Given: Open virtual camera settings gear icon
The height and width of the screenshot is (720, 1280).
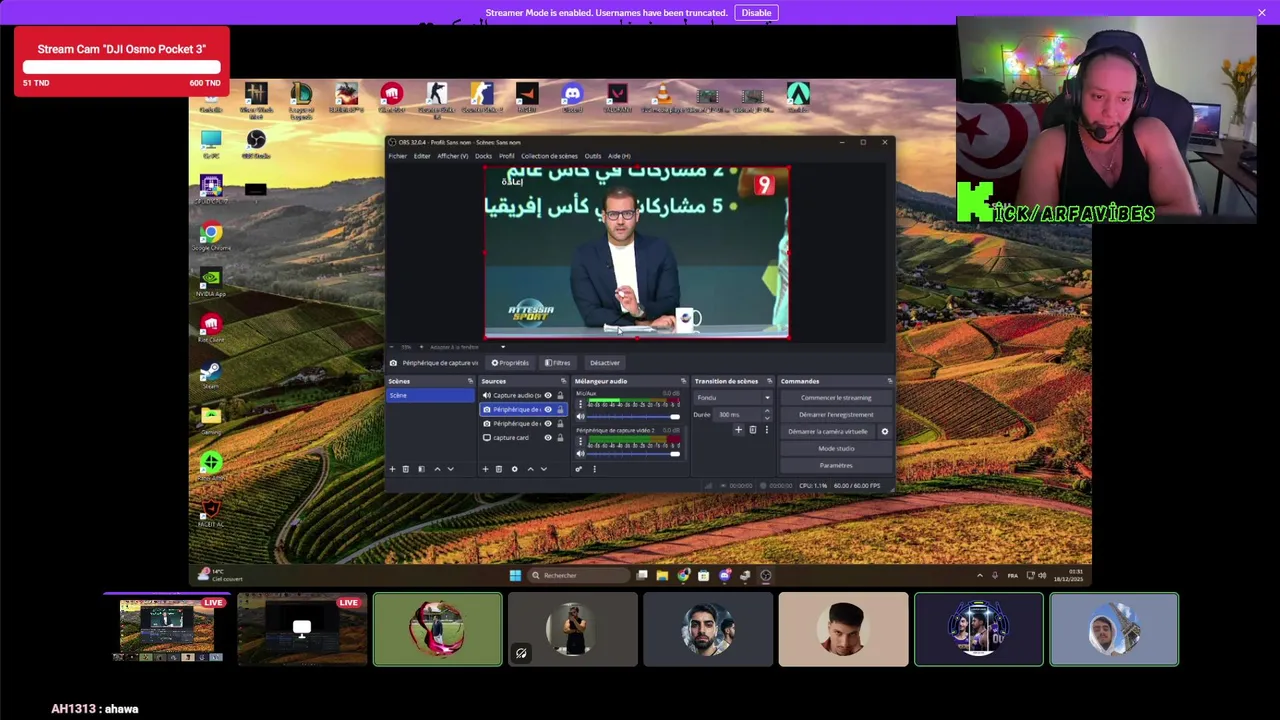Looking at the screenshot, I should pyautogui.click(x=884, y=431).
